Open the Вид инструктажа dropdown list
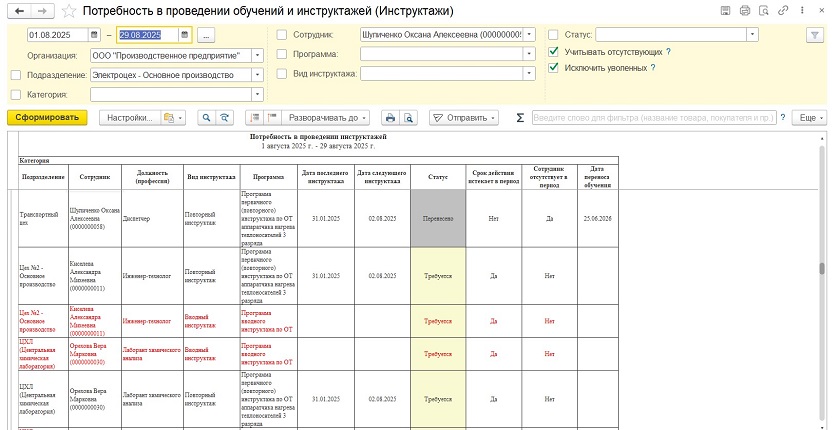The image size is (839, 430). point(529,73)
